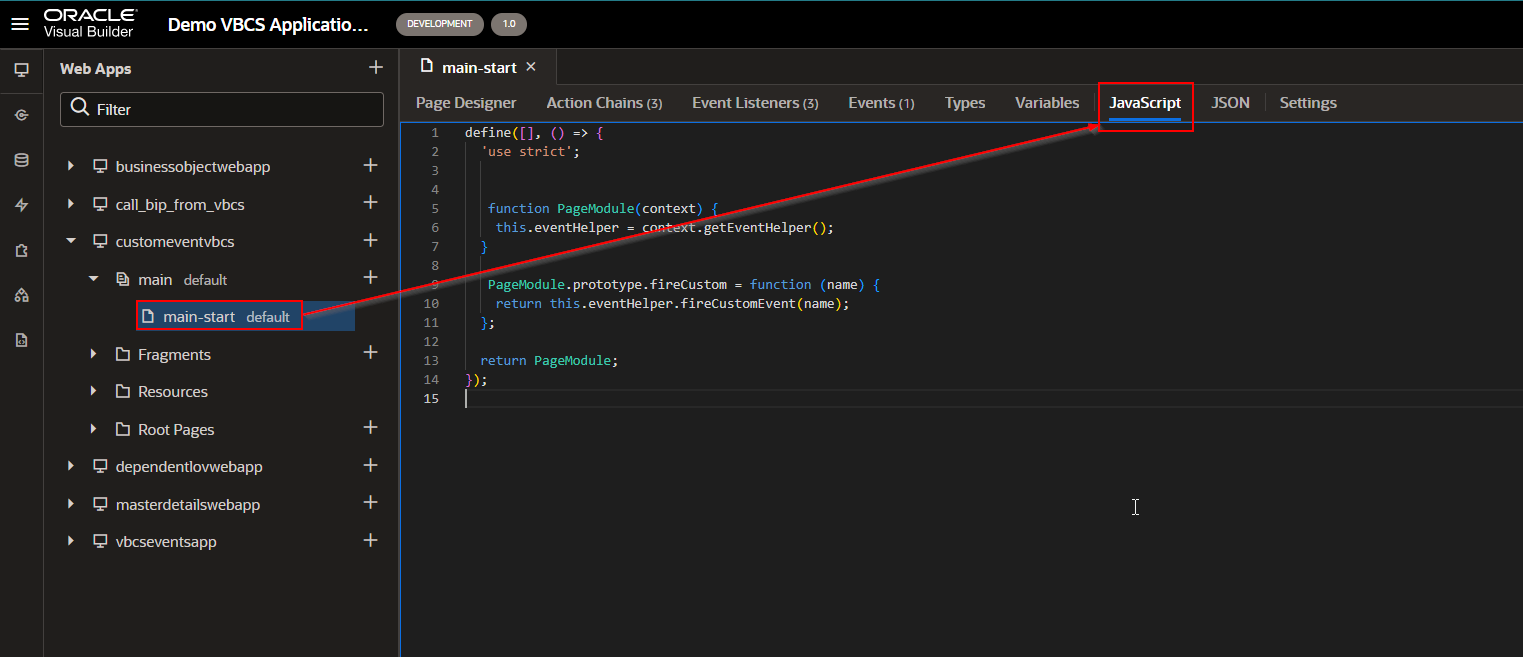Click the DEVELOPMENT status badge
This screenshot has height=657, width=1523.
coord(439,24)
